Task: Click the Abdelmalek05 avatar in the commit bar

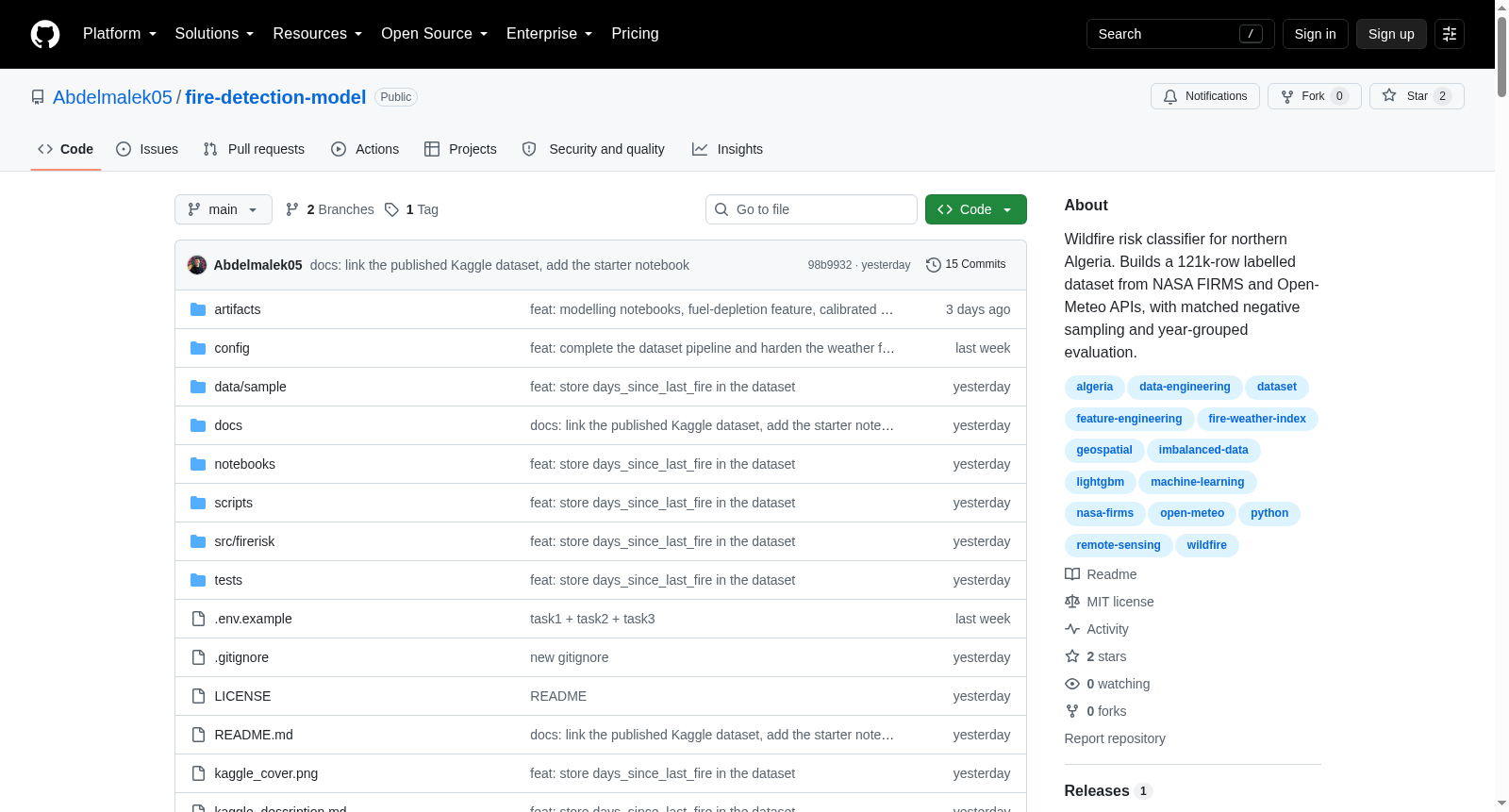Action: click(197, 265)
